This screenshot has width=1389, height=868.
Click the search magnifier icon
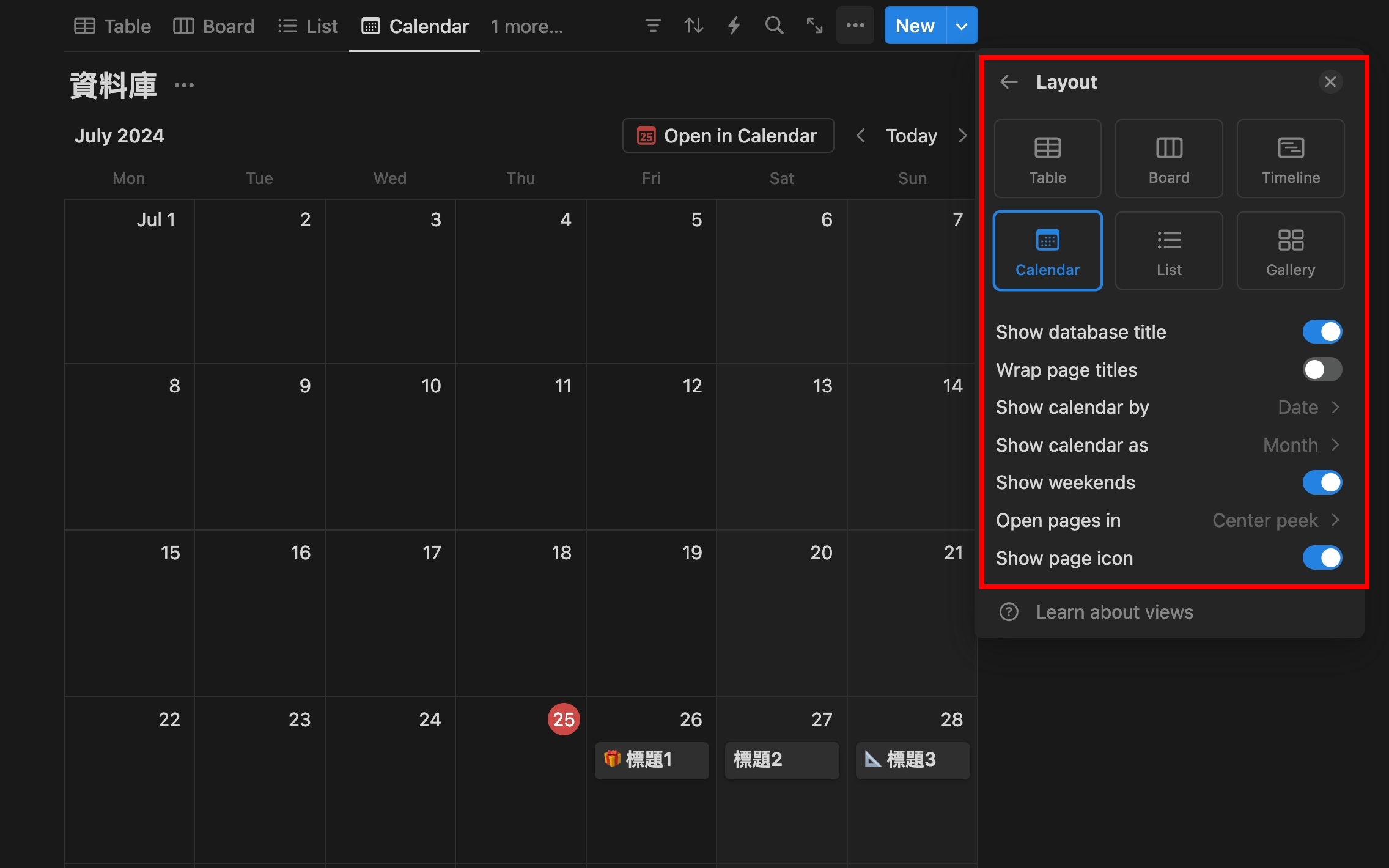(774, 26)
